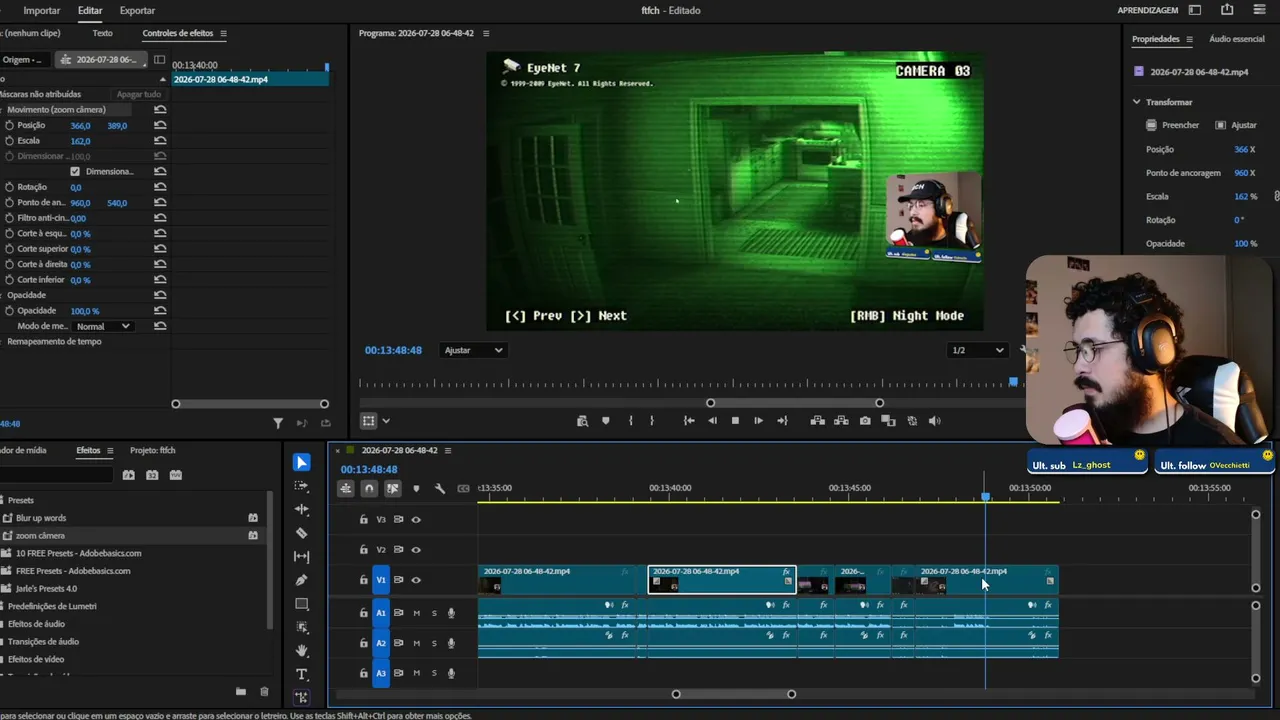The image size is (1280, 720).
Task: Select the Razor tool
Action: click(x=302, y=533)
